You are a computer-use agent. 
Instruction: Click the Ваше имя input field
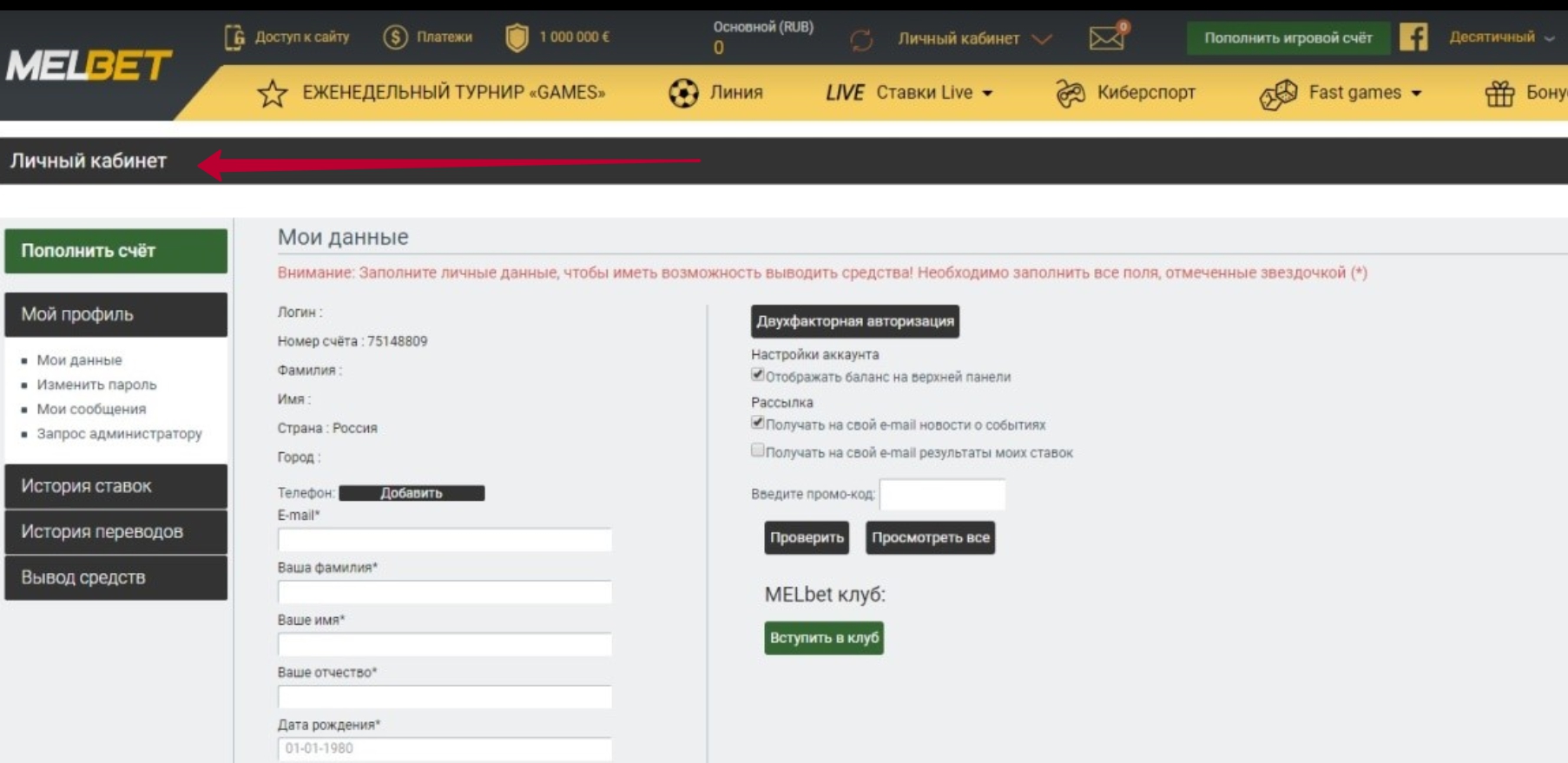tap(445, 644)
